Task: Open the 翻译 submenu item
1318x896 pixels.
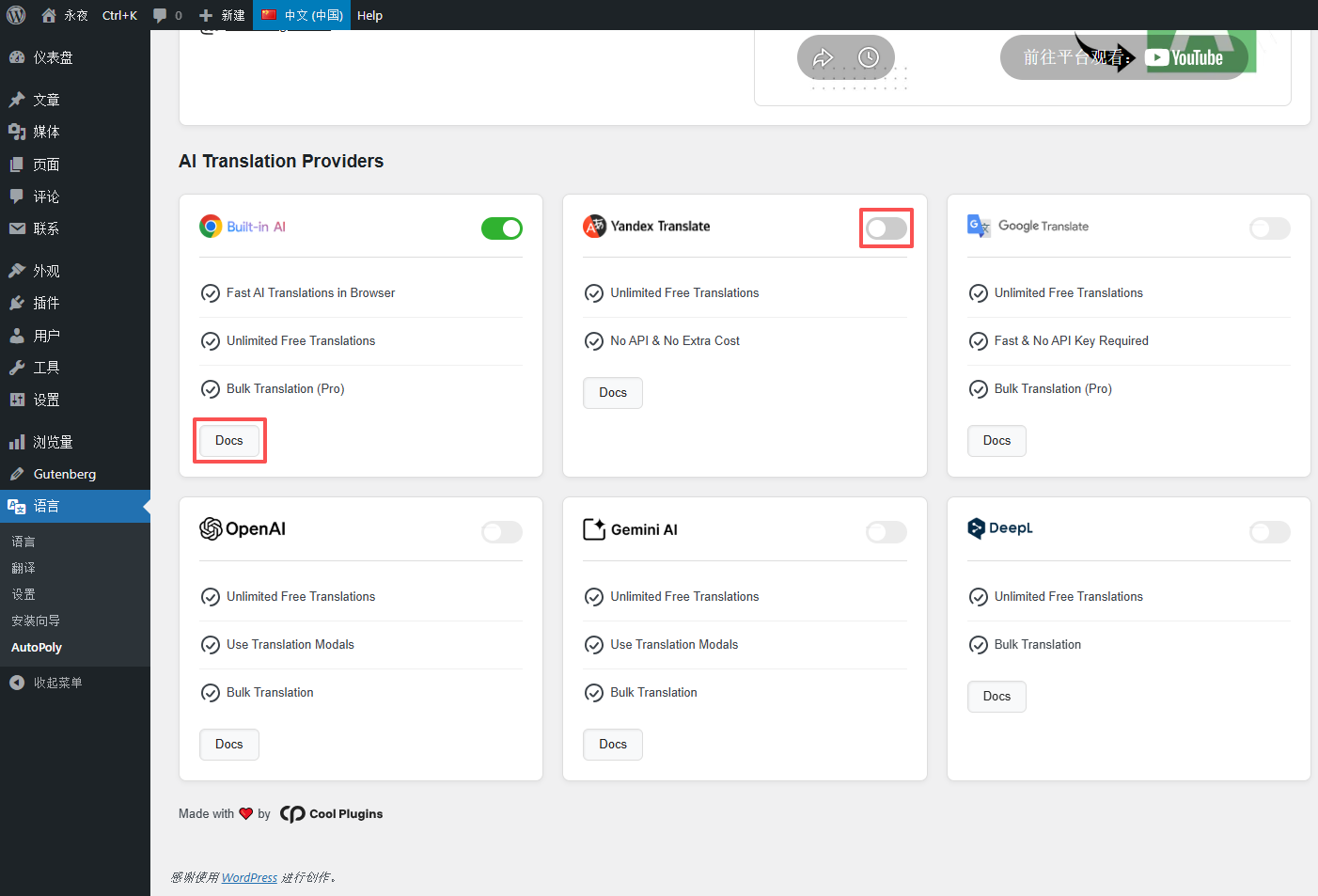Action: coord(24,568)
